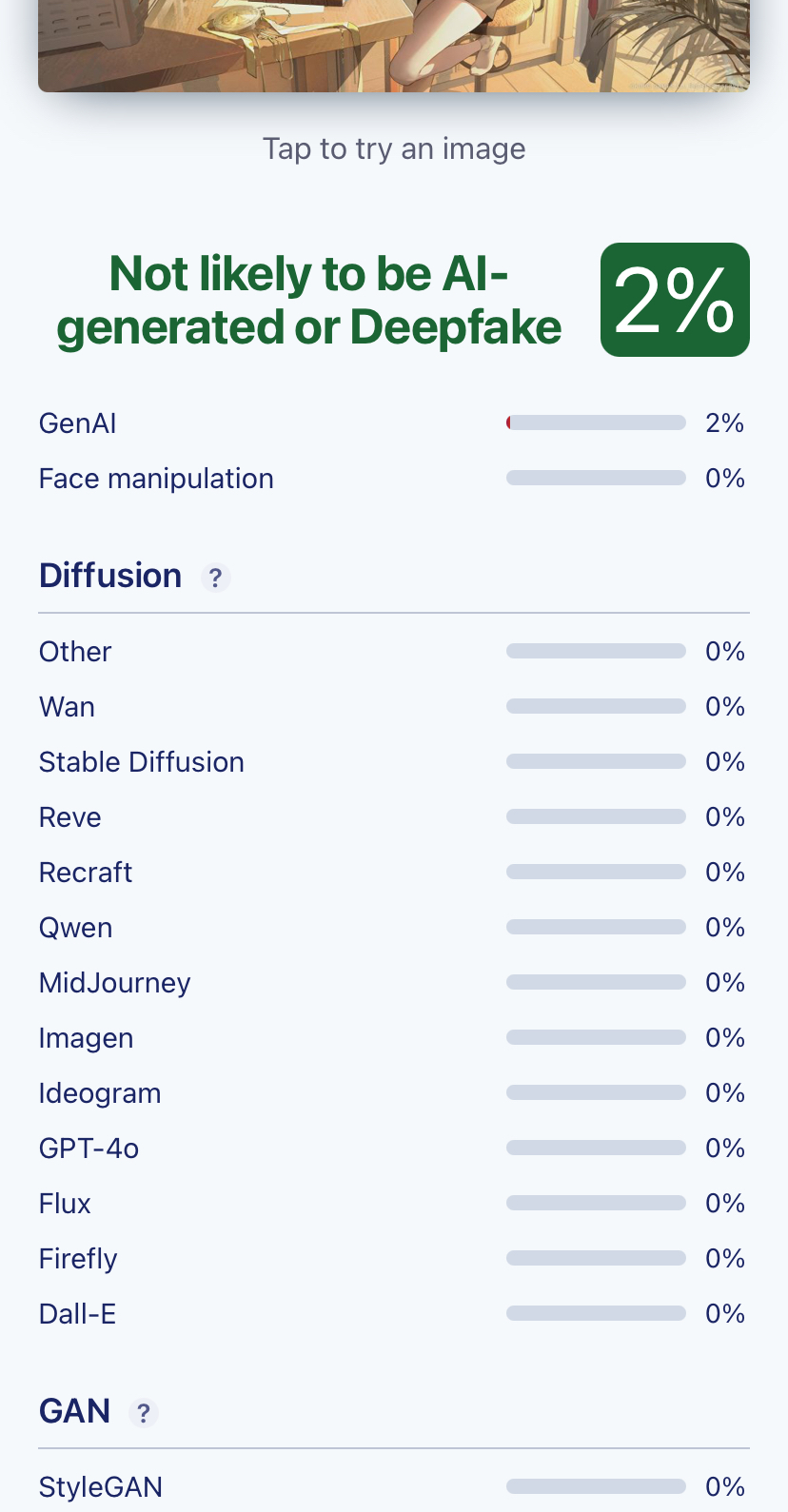Image resolution: width=788 pixels, height=1512 pixels.
Task: Click the Diffusion help question mark icon
Action: click(216, 578)
